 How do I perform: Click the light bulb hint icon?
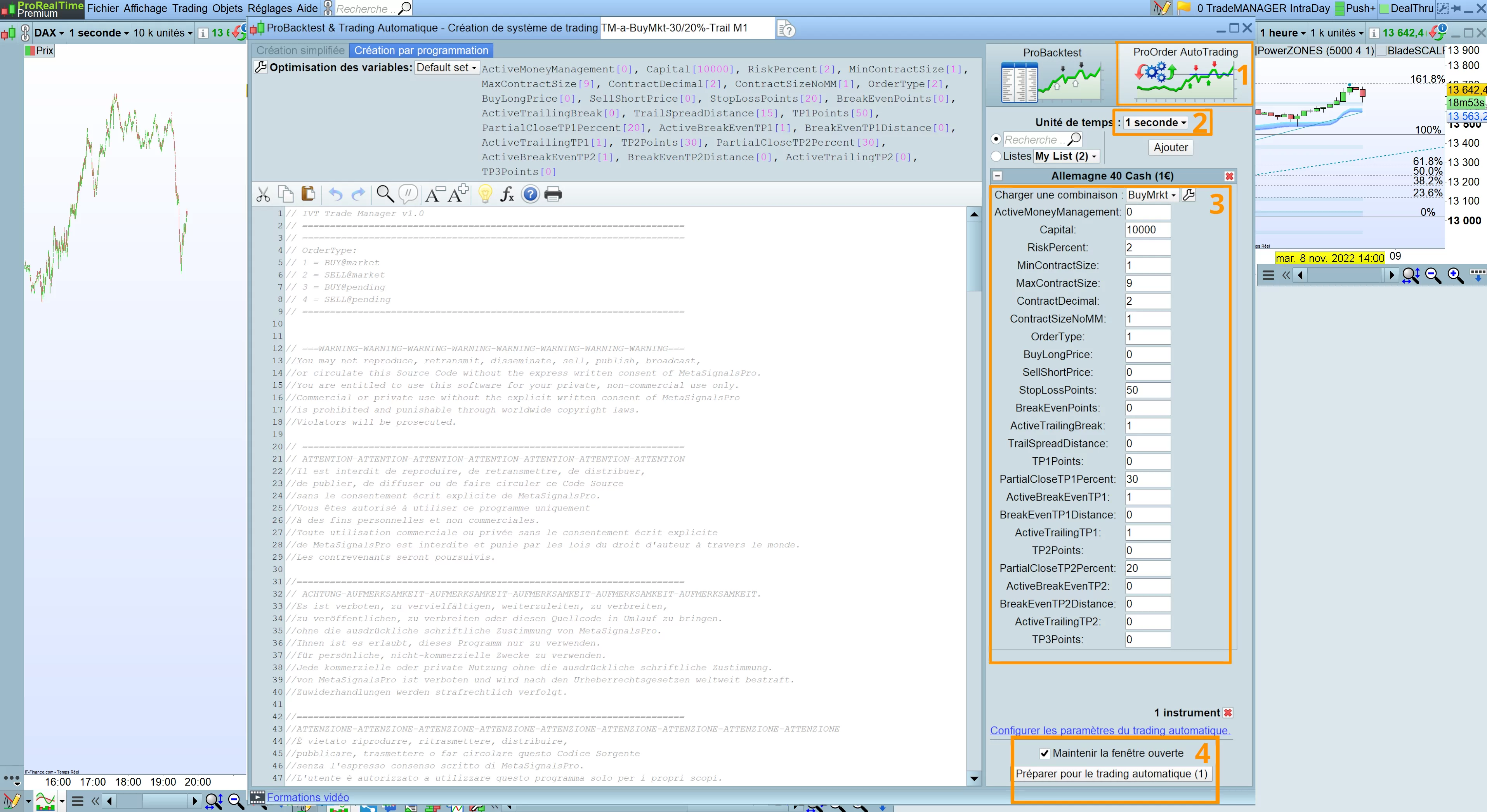(485, 194)
